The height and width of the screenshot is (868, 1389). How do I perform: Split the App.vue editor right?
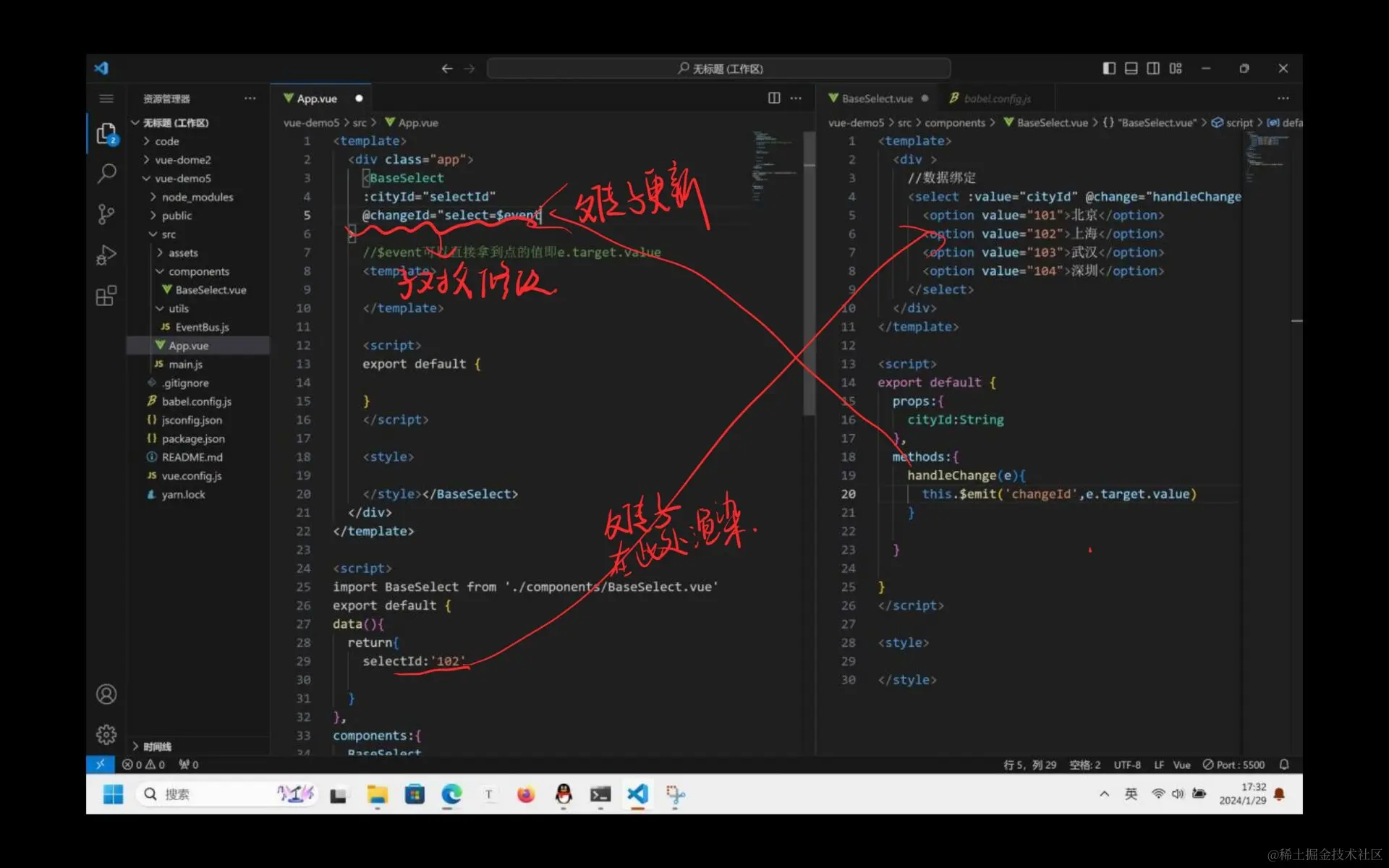click(x=773, y=98)
